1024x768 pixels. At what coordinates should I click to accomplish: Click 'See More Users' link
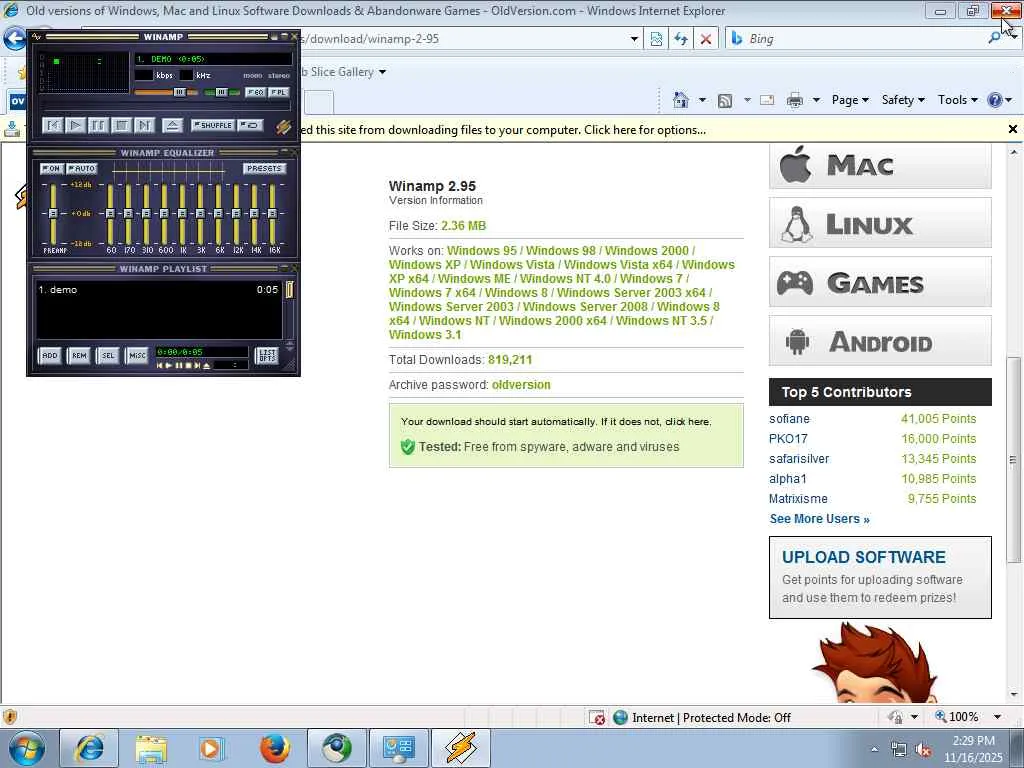(820, 519)
